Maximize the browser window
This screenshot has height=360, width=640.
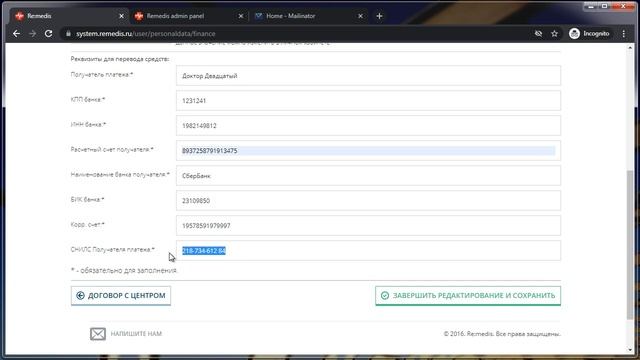(604, 6)
